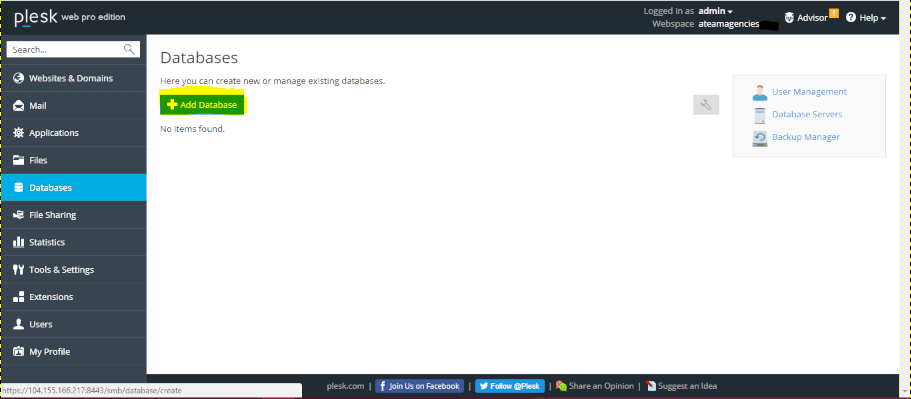Open the Websites & Domains section
The width and height of the screenshot is (911, 399).
[73, 78]
